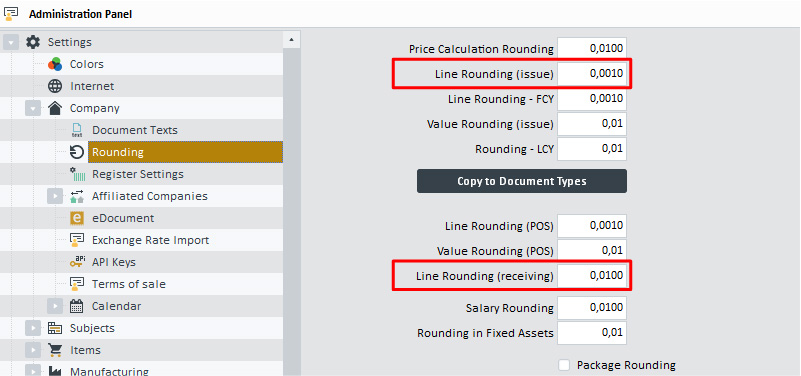Click the Company house icon
801x376 pixels.
(x=55, y=108)
